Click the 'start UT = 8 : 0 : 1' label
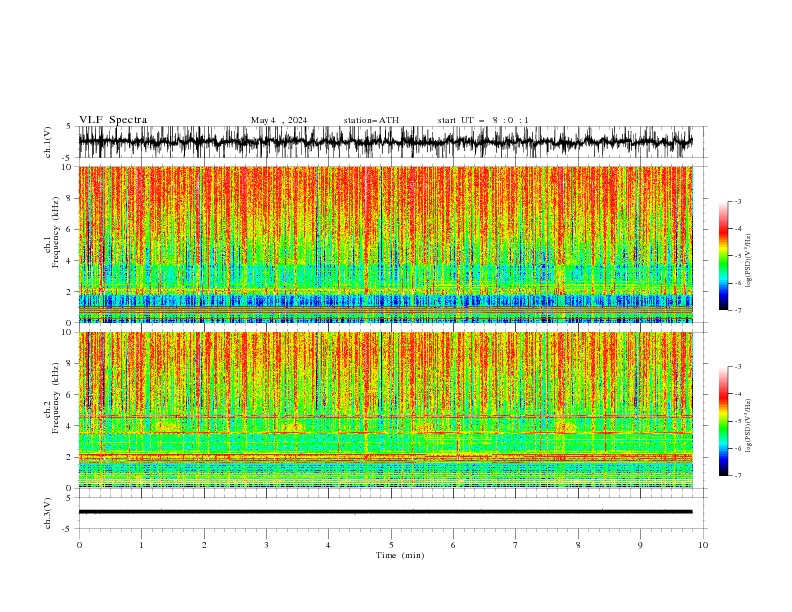 pyautogui.click(x=483, y=120)
